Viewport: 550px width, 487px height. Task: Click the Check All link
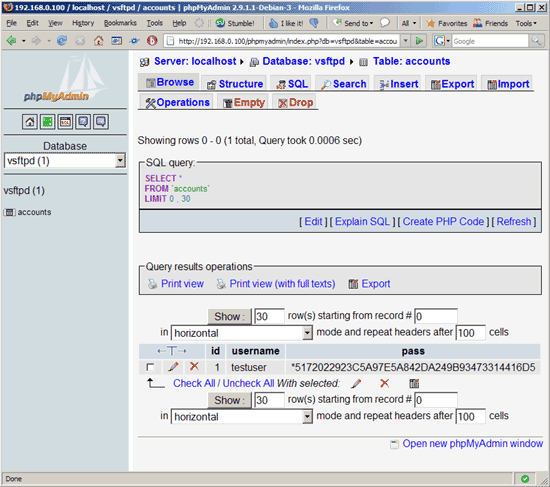(x=194, y=383)
